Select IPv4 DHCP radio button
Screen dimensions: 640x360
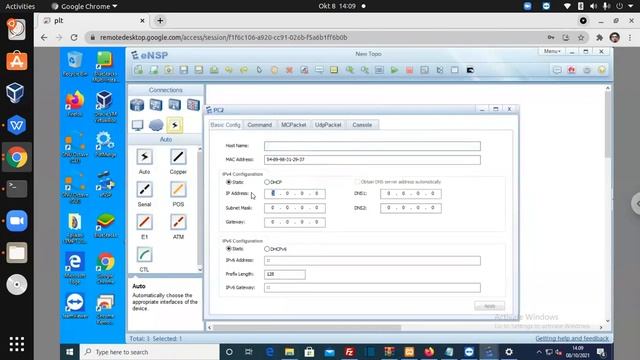coord(267,182)
